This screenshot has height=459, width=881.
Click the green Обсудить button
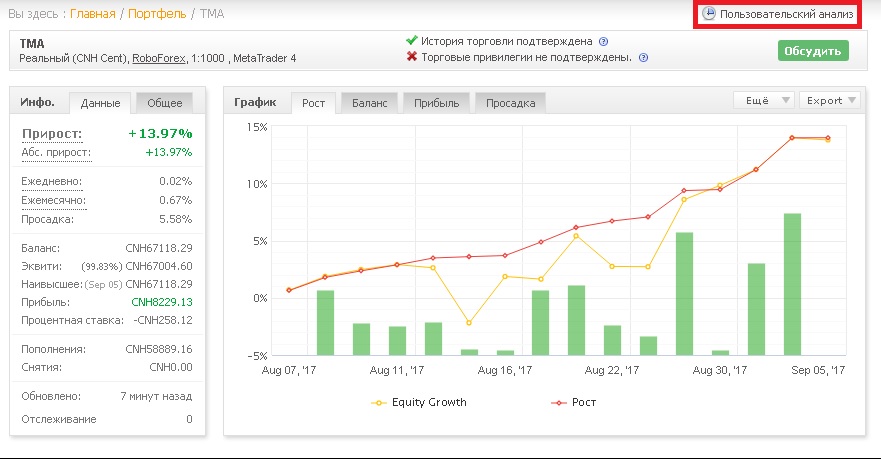click(x=813, y=51)
